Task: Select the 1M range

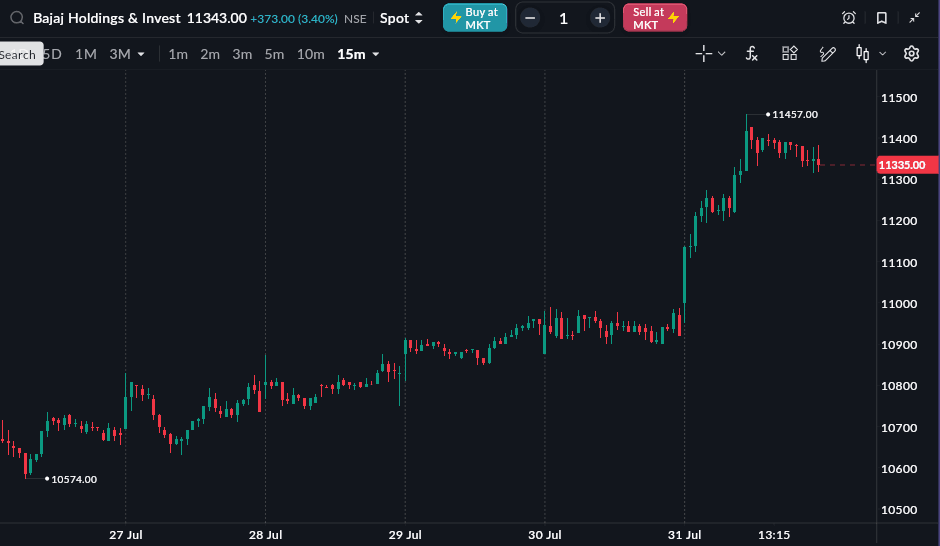Action: (86, 54)
